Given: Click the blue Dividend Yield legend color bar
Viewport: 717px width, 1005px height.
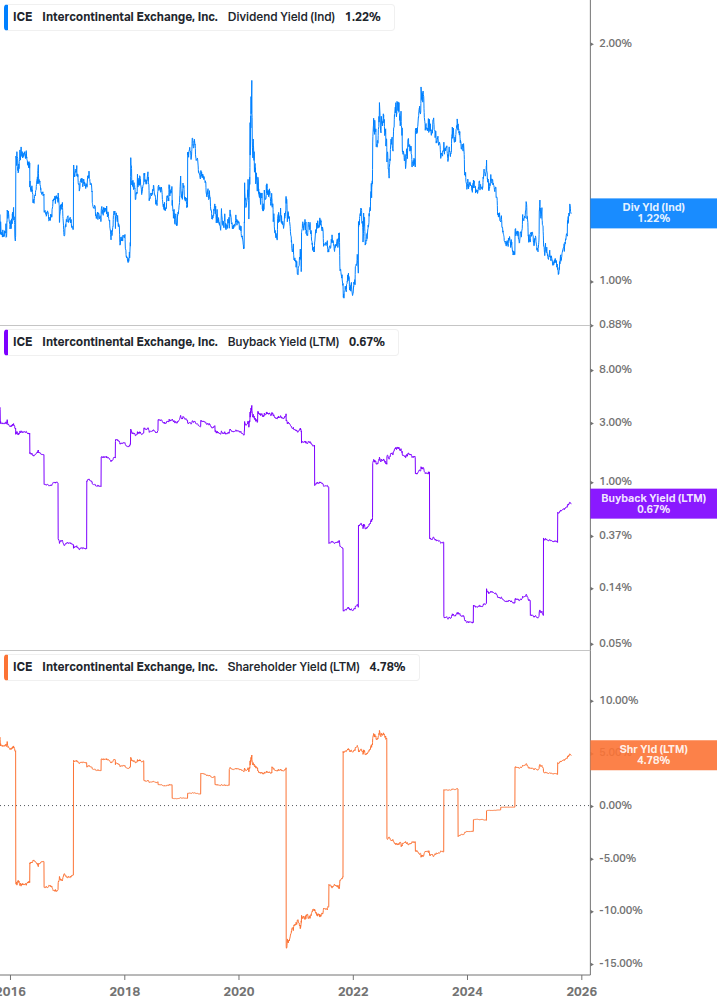Looking at the screenshot, I should [6, 17].
